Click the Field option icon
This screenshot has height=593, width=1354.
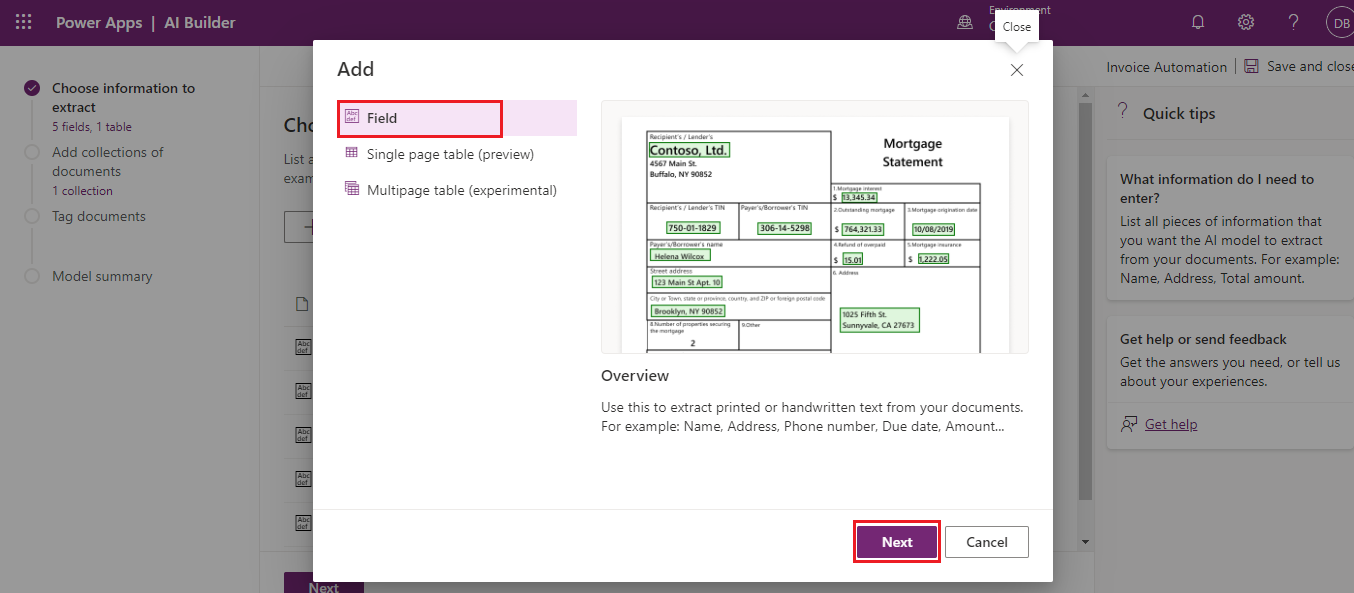point(351,117)
